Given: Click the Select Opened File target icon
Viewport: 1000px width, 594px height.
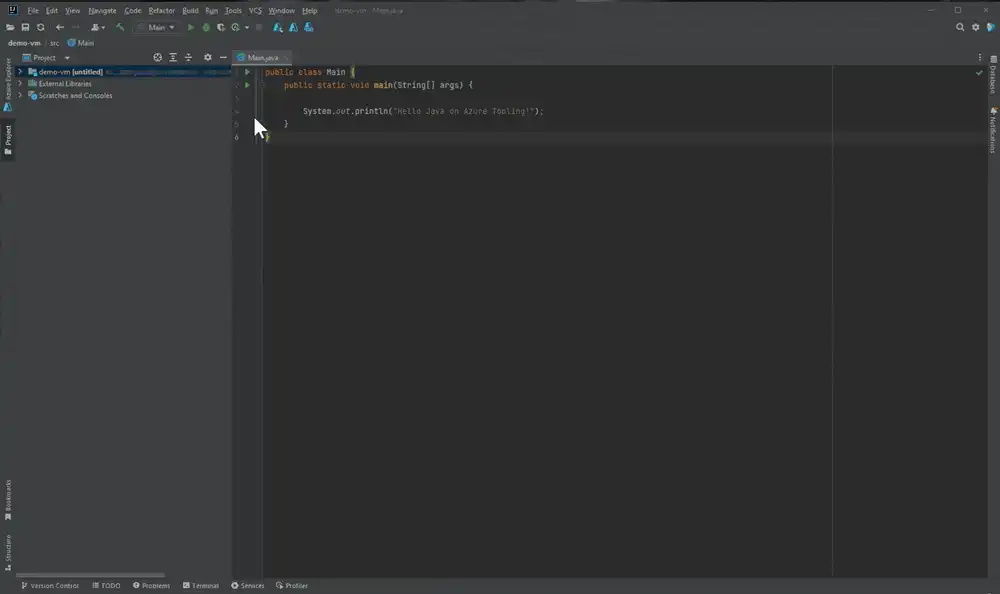Looking at the screenshot, I should (158, 57).
